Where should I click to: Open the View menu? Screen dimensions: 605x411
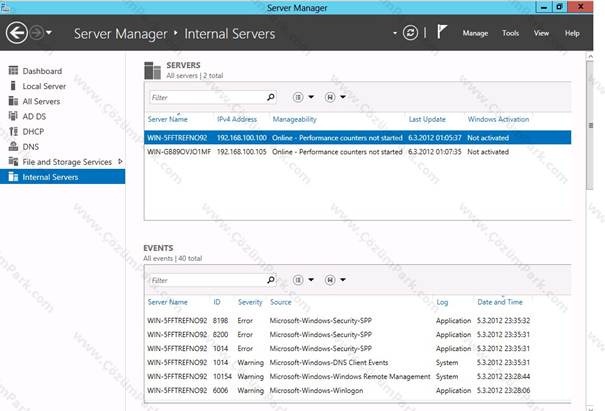point(541,33)
